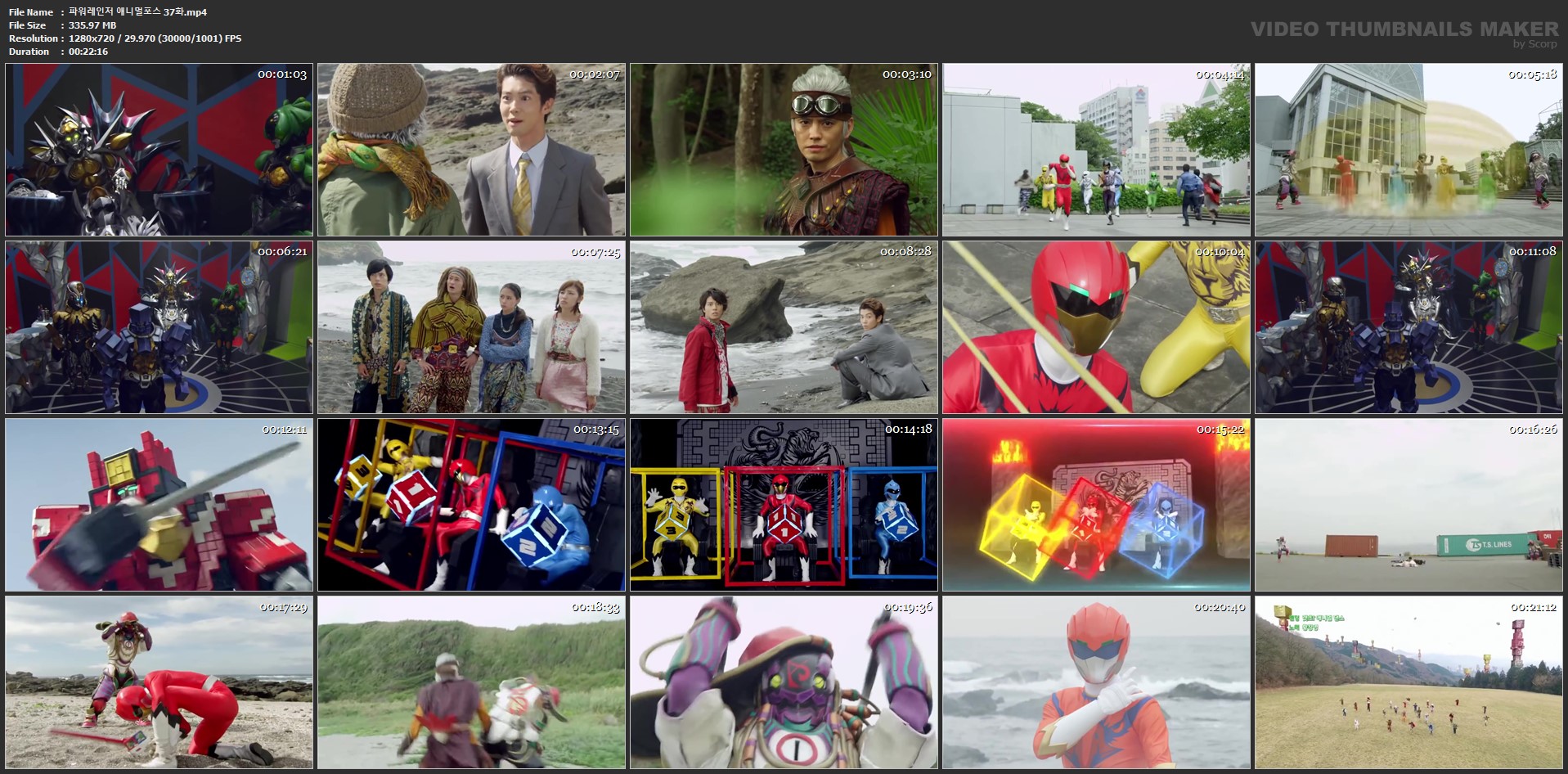The height and width of the screenshot is (774, 1568).
Task: Click the 00:12:11 red robot thumbnail
Action: click(x=159, y=505)
